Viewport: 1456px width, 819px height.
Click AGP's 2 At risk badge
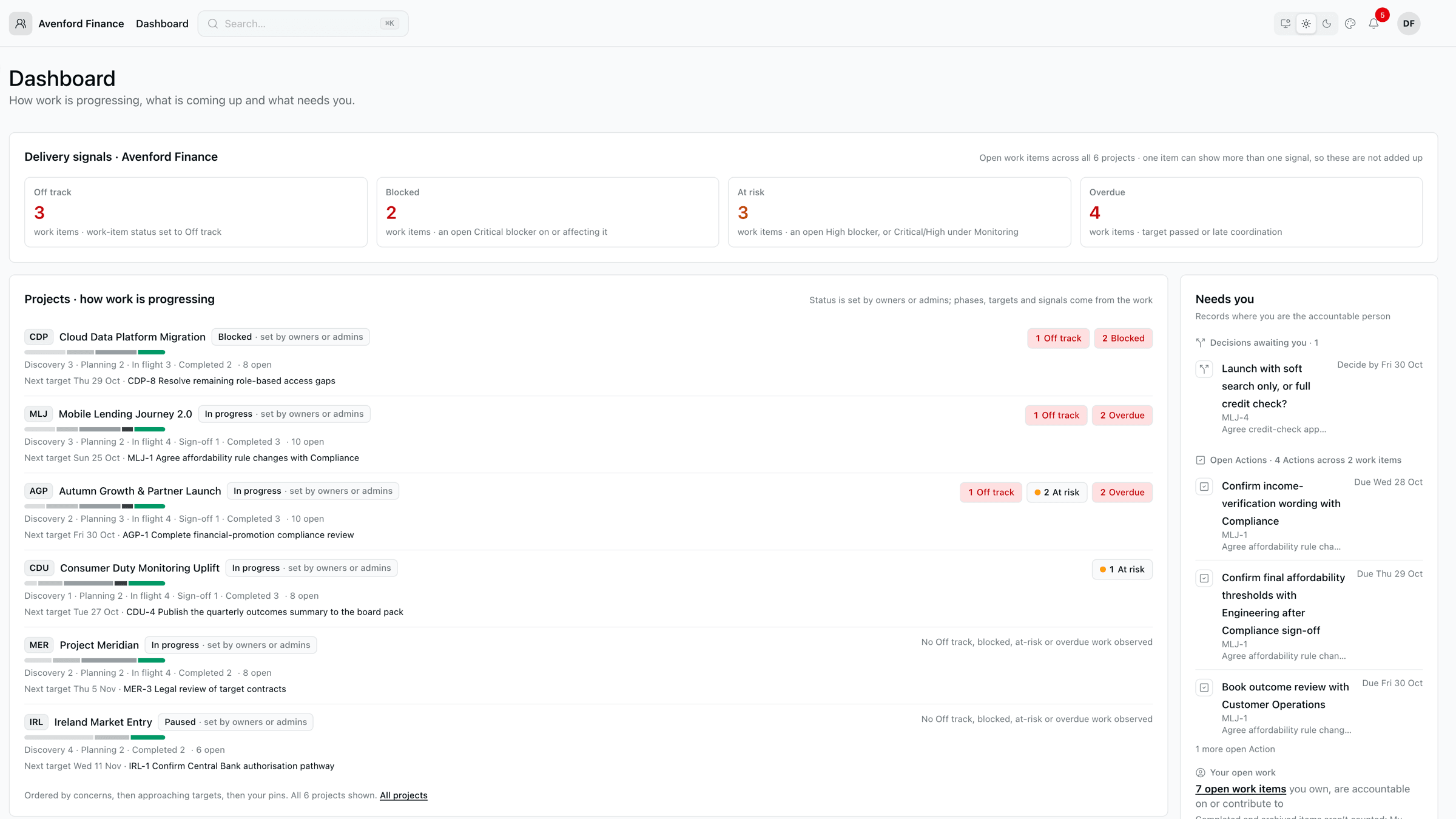coord(1057,493)
